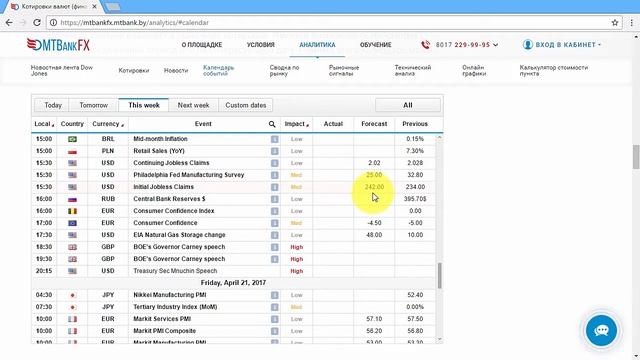The image size is (640, 360).
Task: Sort by Impact column header
Action: pos(296,124)
